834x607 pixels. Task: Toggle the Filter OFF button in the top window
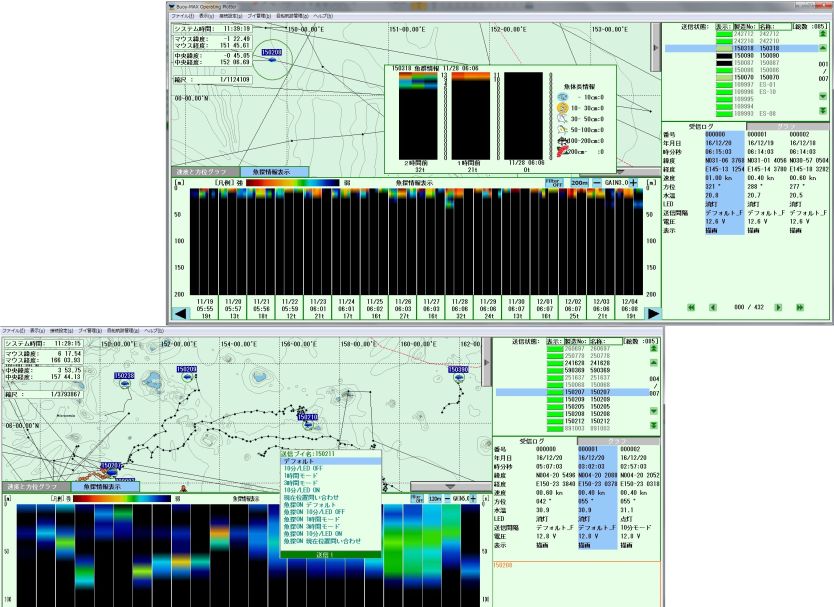(x=552, y=183)
